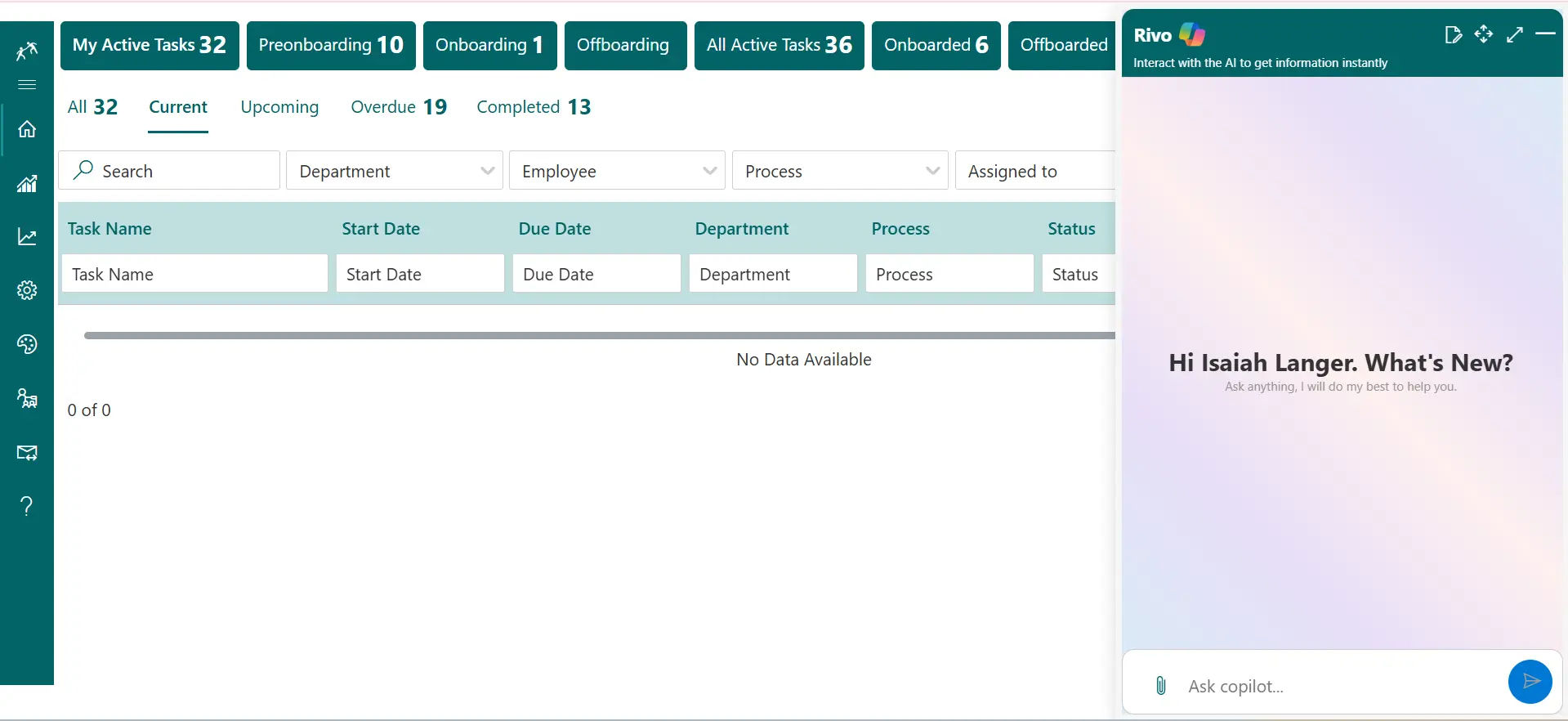Click the home icon in sidebar
Viewport: 1568px width, 721px height.
coord(27,129)
